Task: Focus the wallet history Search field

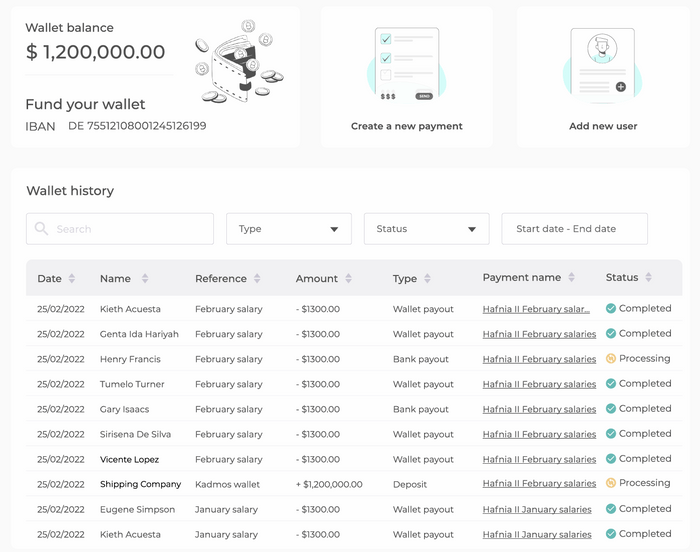Action: point(130,229)
